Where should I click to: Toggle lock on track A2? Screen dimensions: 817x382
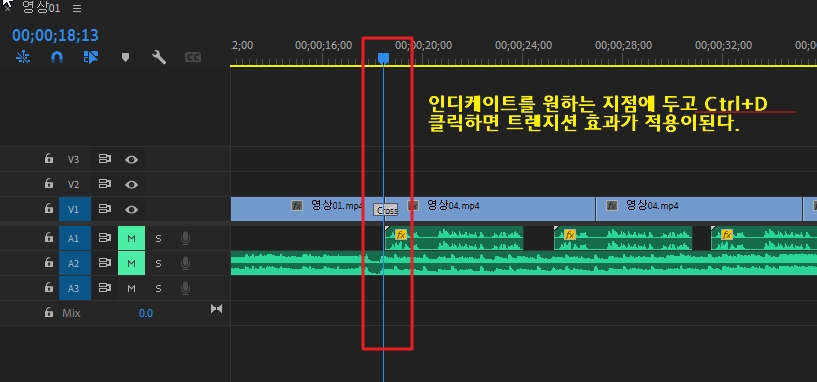48,263
